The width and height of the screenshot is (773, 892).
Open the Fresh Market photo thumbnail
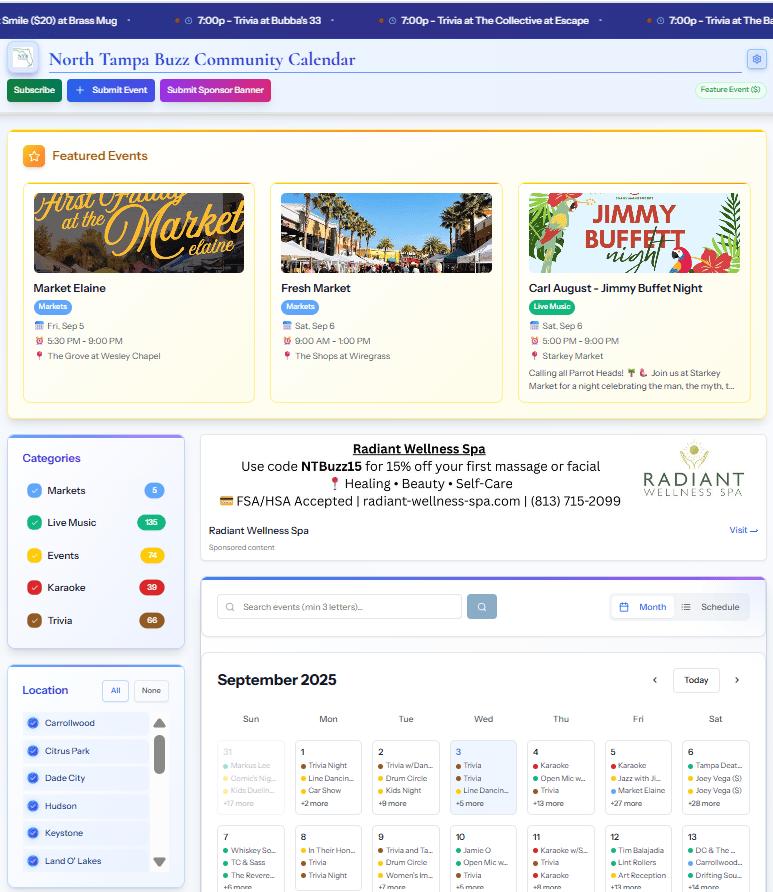click(x=386, y=233)
